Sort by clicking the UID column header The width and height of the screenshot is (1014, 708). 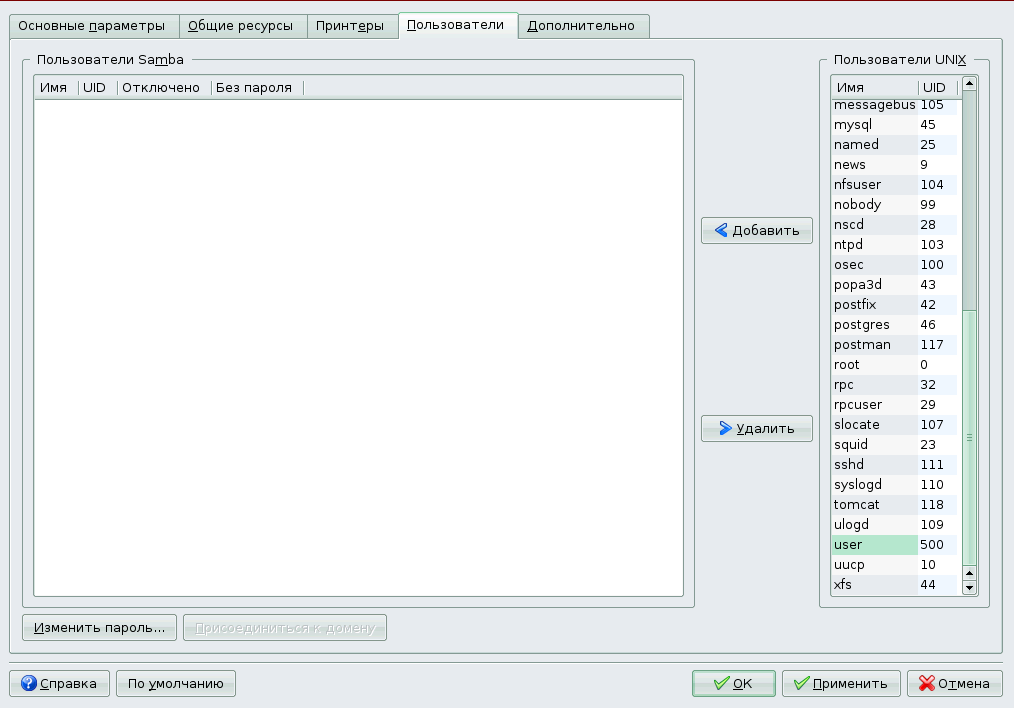tap(934, 87)
